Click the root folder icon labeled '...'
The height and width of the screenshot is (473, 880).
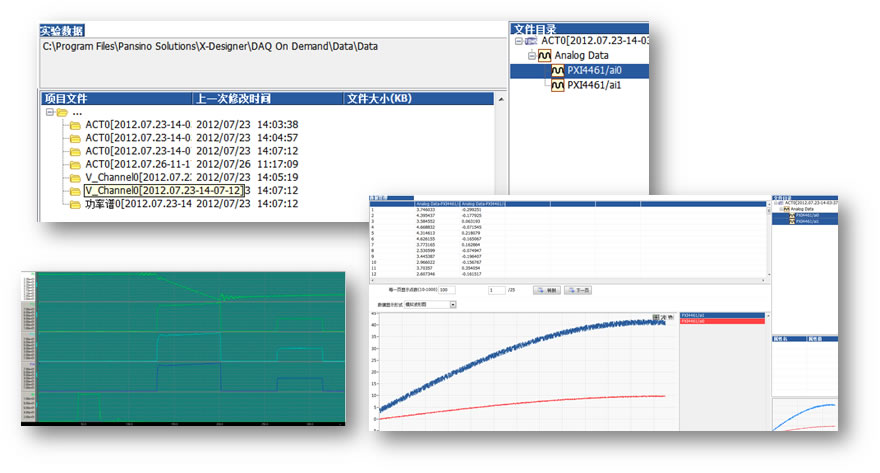[x=61, y=112]
